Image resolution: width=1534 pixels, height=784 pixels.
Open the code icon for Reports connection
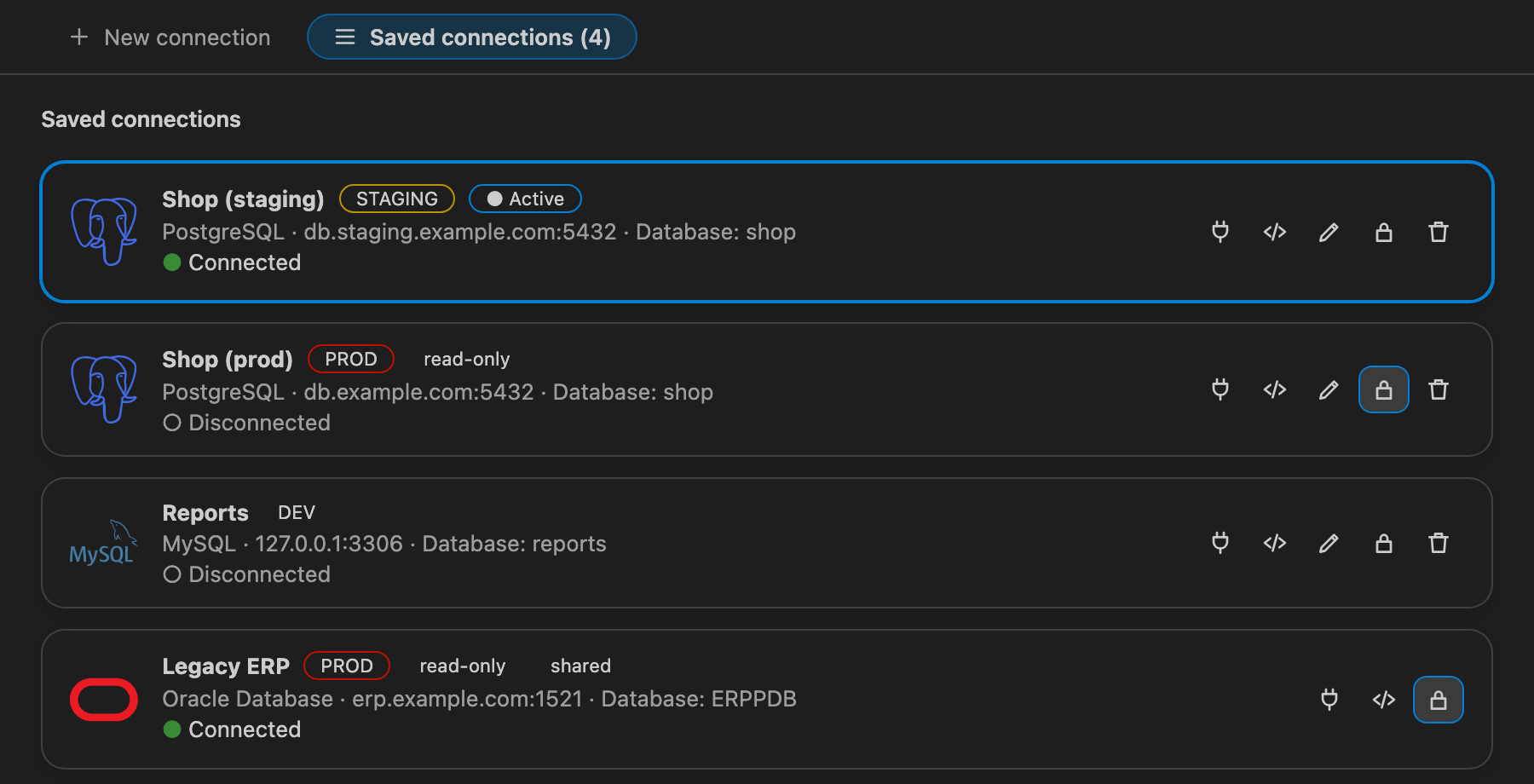pyautogui.click(x=1275, y=543)
